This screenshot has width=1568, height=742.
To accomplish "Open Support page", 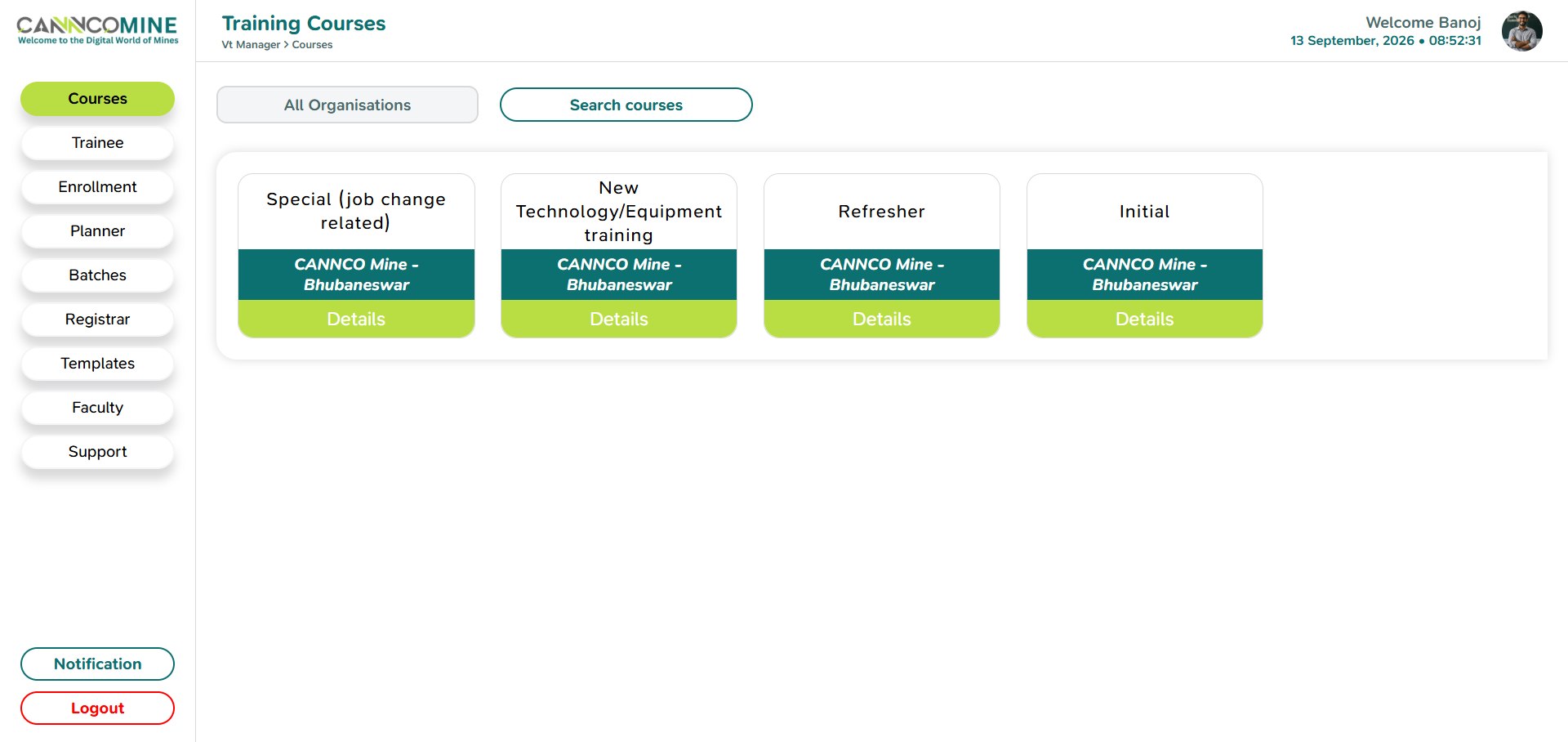I will pos(97,452).
